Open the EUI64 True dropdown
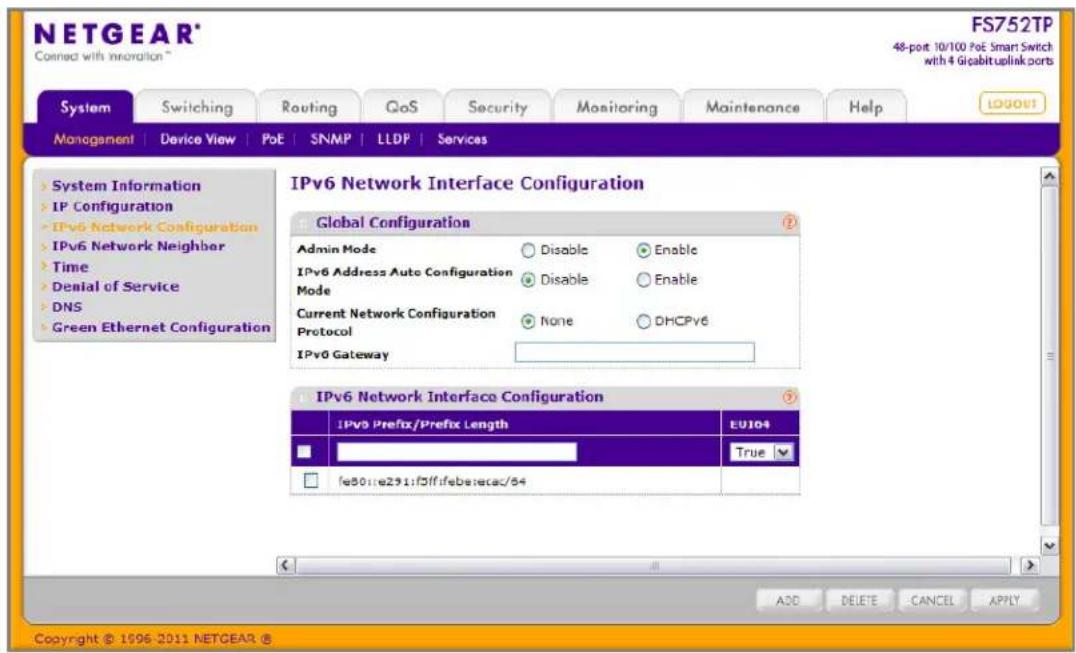Image resolution: width=1076 pixels, height=653 pixels. 761,452
